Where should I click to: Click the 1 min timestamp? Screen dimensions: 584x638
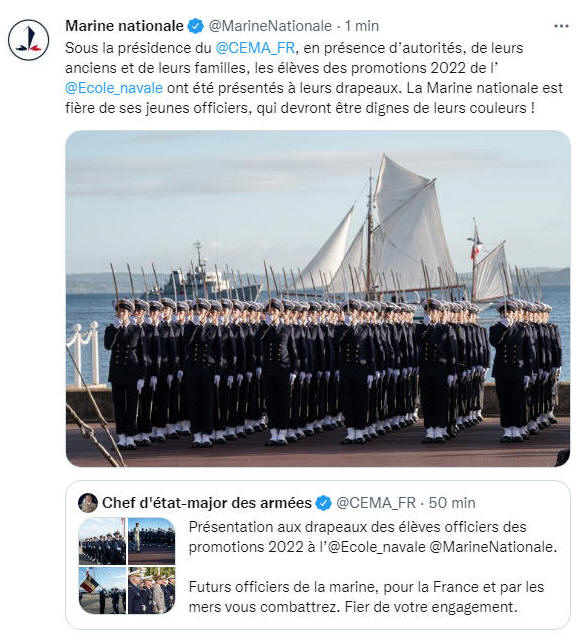pos(362,26)
